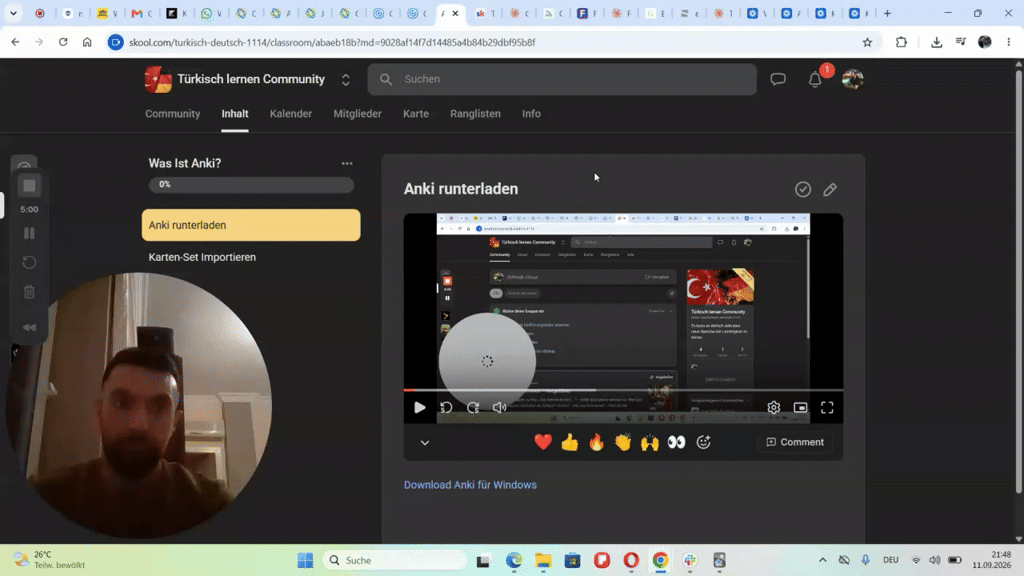Click the browser address bar URL
Screen dimensions: 1024x576
pos(332,42)
